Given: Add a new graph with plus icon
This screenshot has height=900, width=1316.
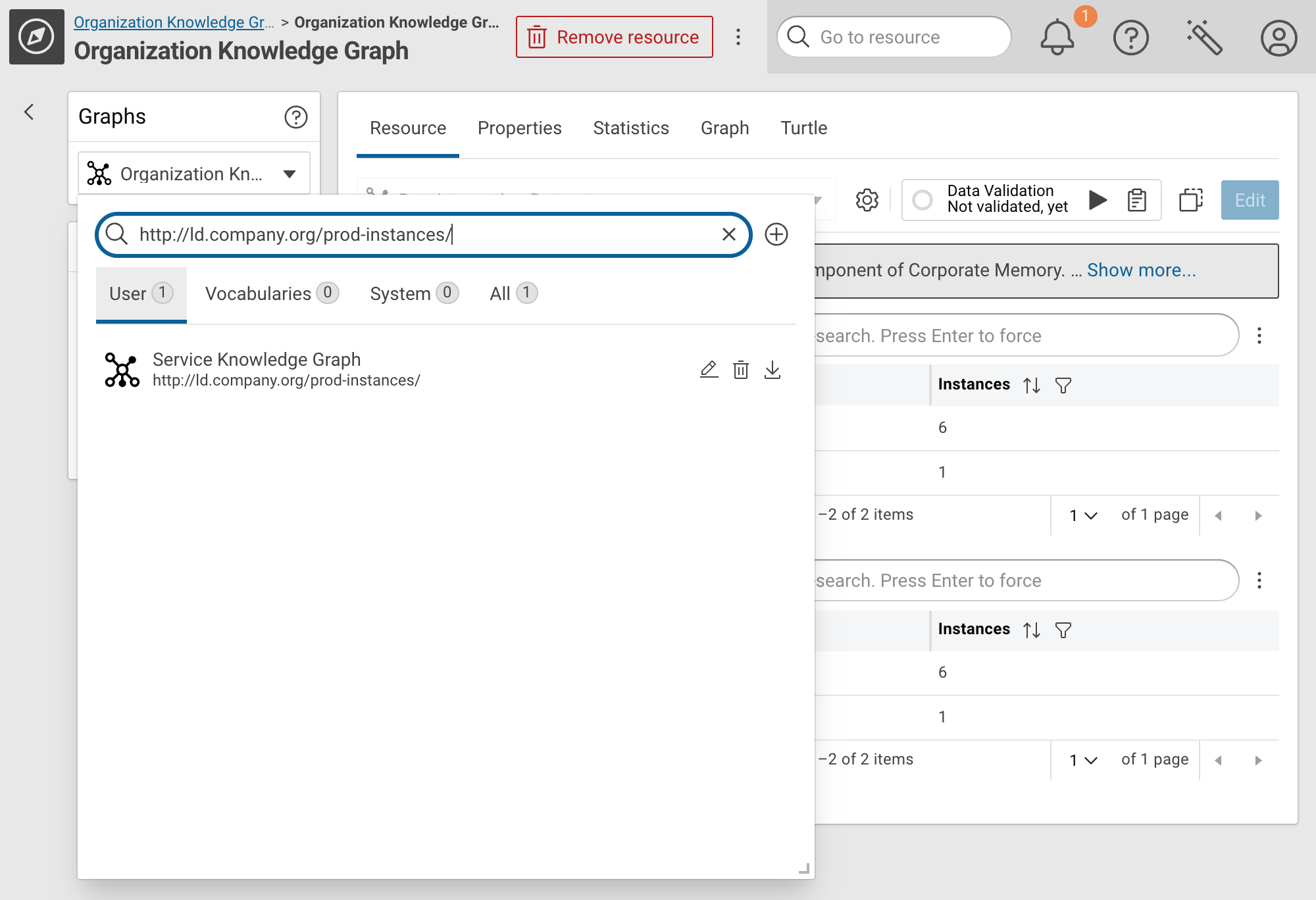Looking at the screenshot, I should pyautogui.click(x=776, y=234).
